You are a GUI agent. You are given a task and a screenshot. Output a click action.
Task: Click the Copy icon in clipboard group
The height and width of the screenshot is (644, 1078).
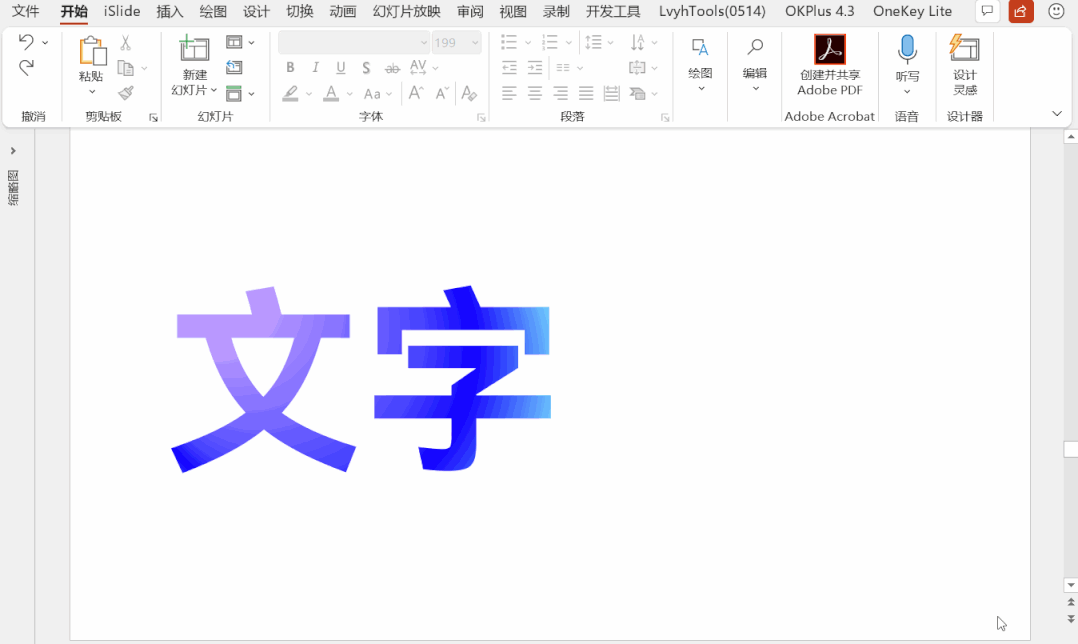pyautogui.click(x=125, y=68)
